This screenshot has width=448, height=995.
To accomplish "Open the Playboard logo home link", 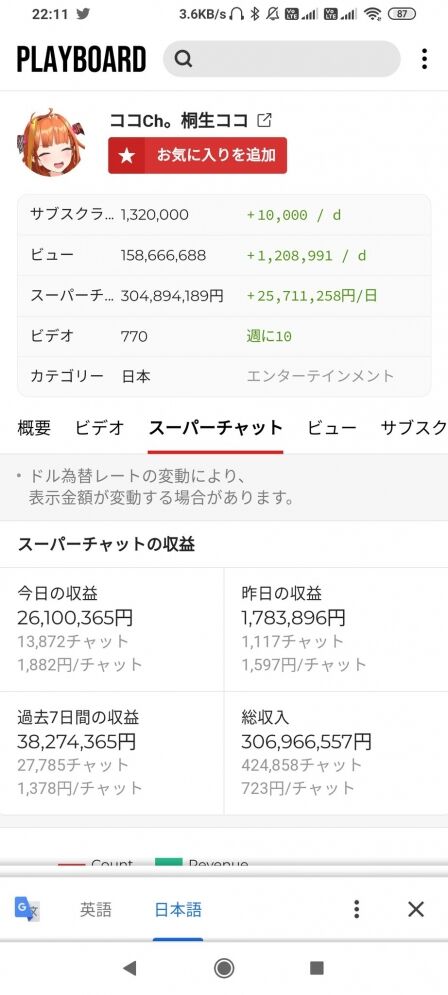I will point(81,60).
